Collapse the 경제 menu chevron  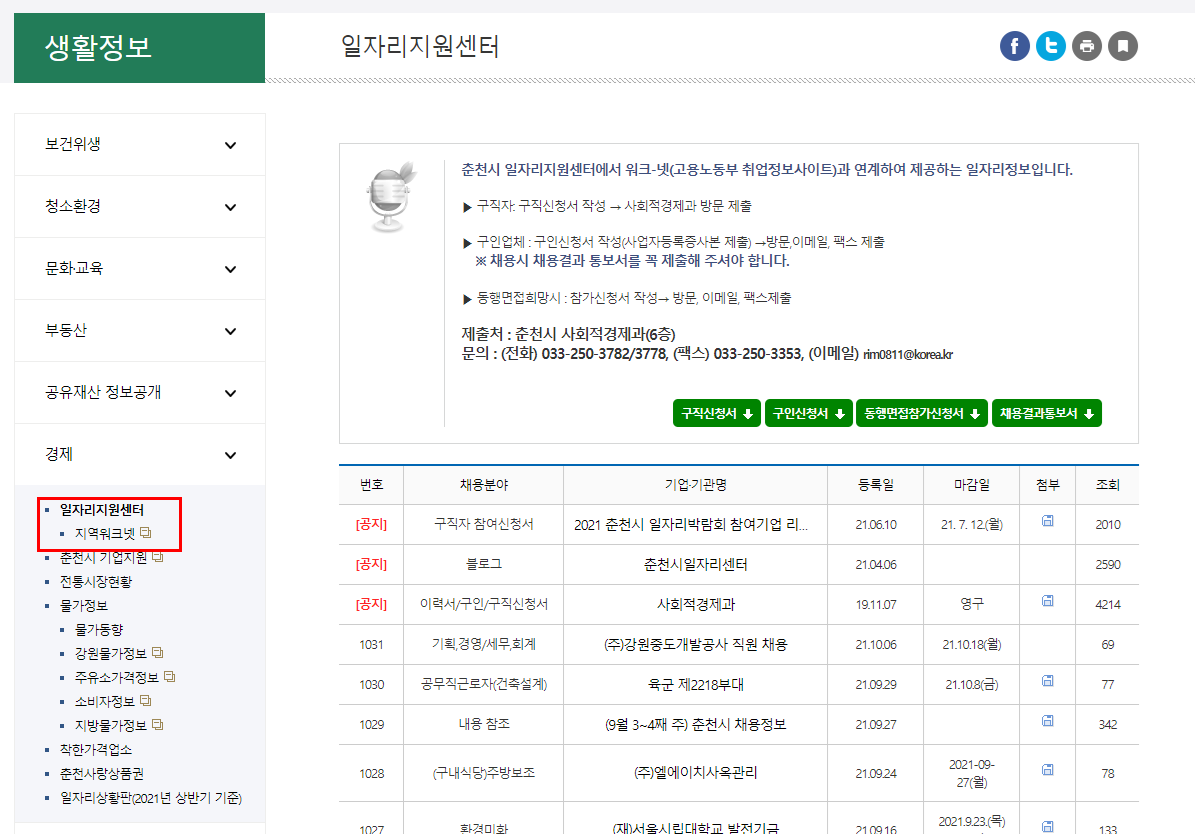tap(230, 456)
